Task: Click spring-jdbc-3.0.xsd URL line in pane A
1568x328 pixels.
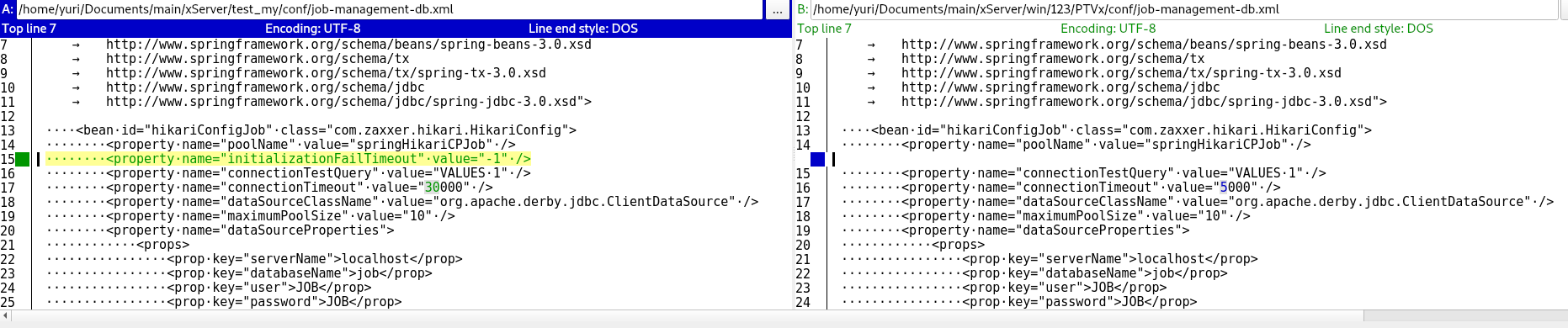Action: [348, 102]
